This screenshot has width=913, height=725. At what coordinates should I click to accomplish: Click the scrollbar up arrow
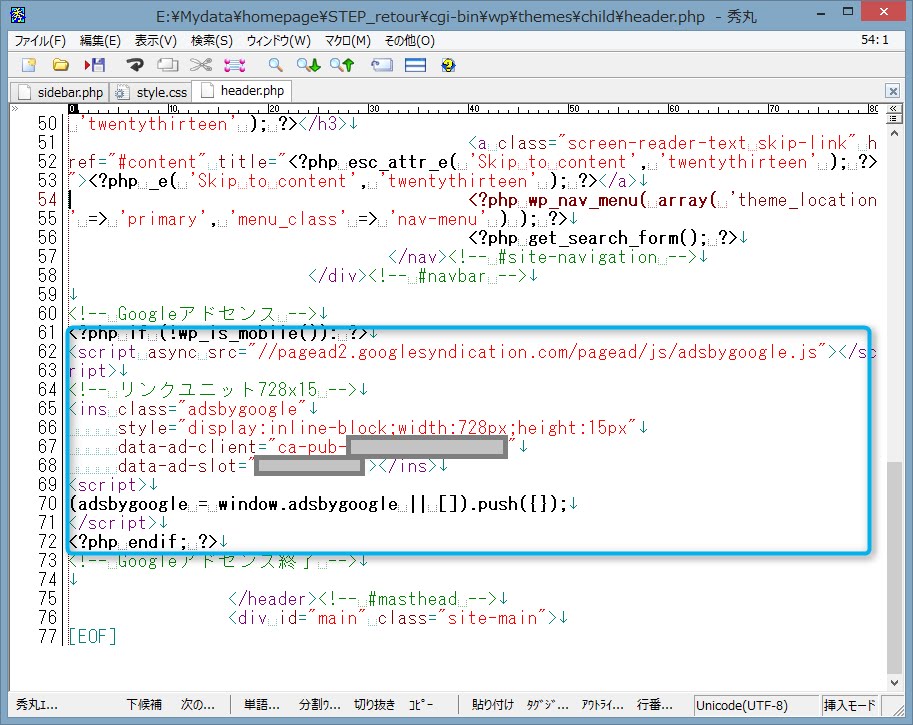click(894, 133)
